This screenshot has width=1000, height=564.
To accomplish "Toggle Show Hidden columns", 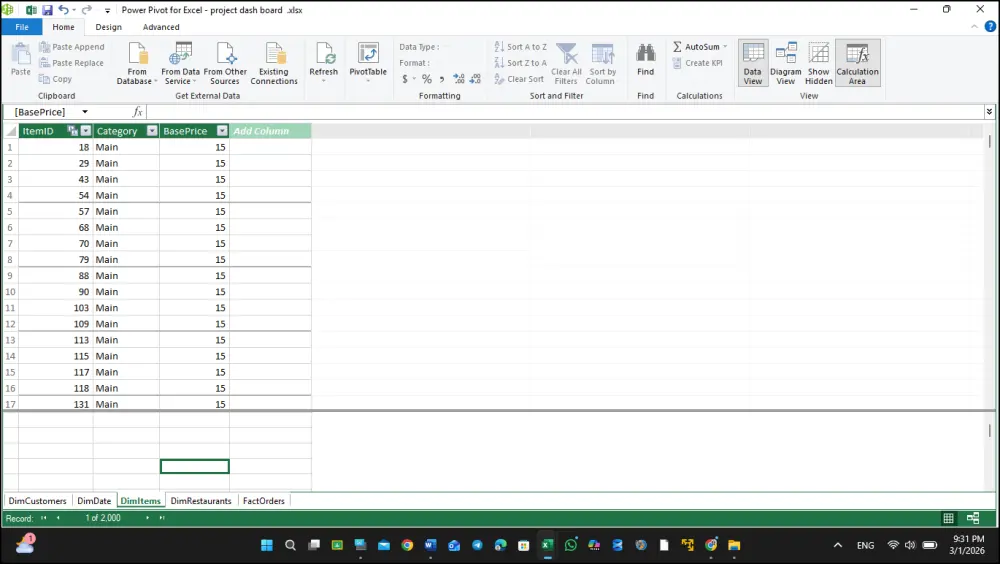I will (818, 63).
